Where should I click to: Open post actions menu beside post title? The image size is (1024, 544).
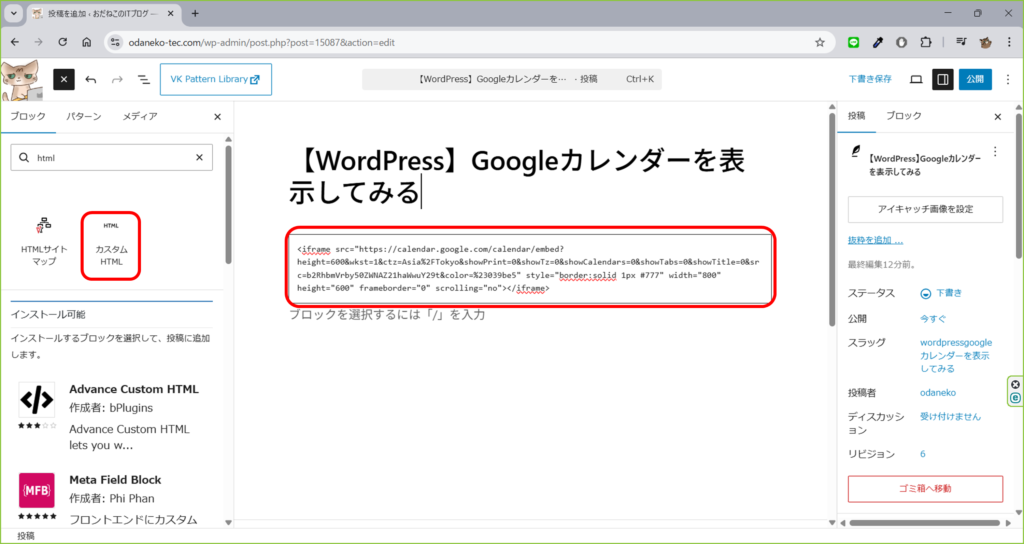[994, 151]
